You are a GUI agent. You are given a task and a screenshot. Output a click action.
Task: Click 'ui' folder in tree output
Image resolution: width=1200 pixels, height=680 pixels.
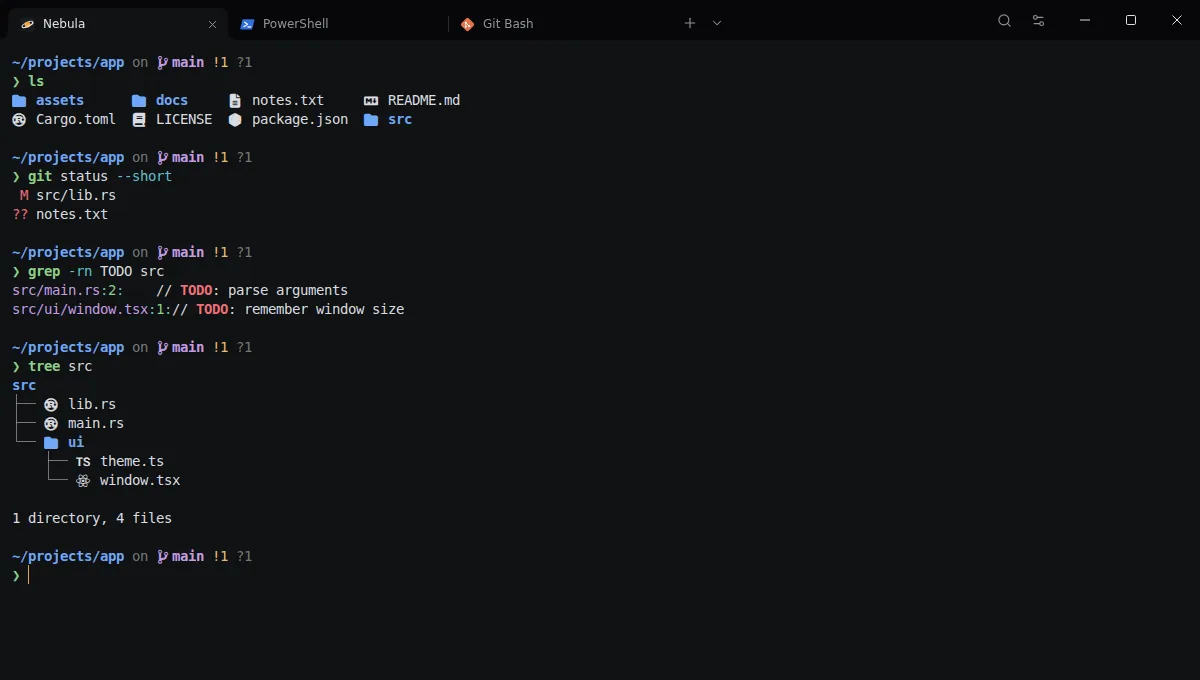(76, 442)
